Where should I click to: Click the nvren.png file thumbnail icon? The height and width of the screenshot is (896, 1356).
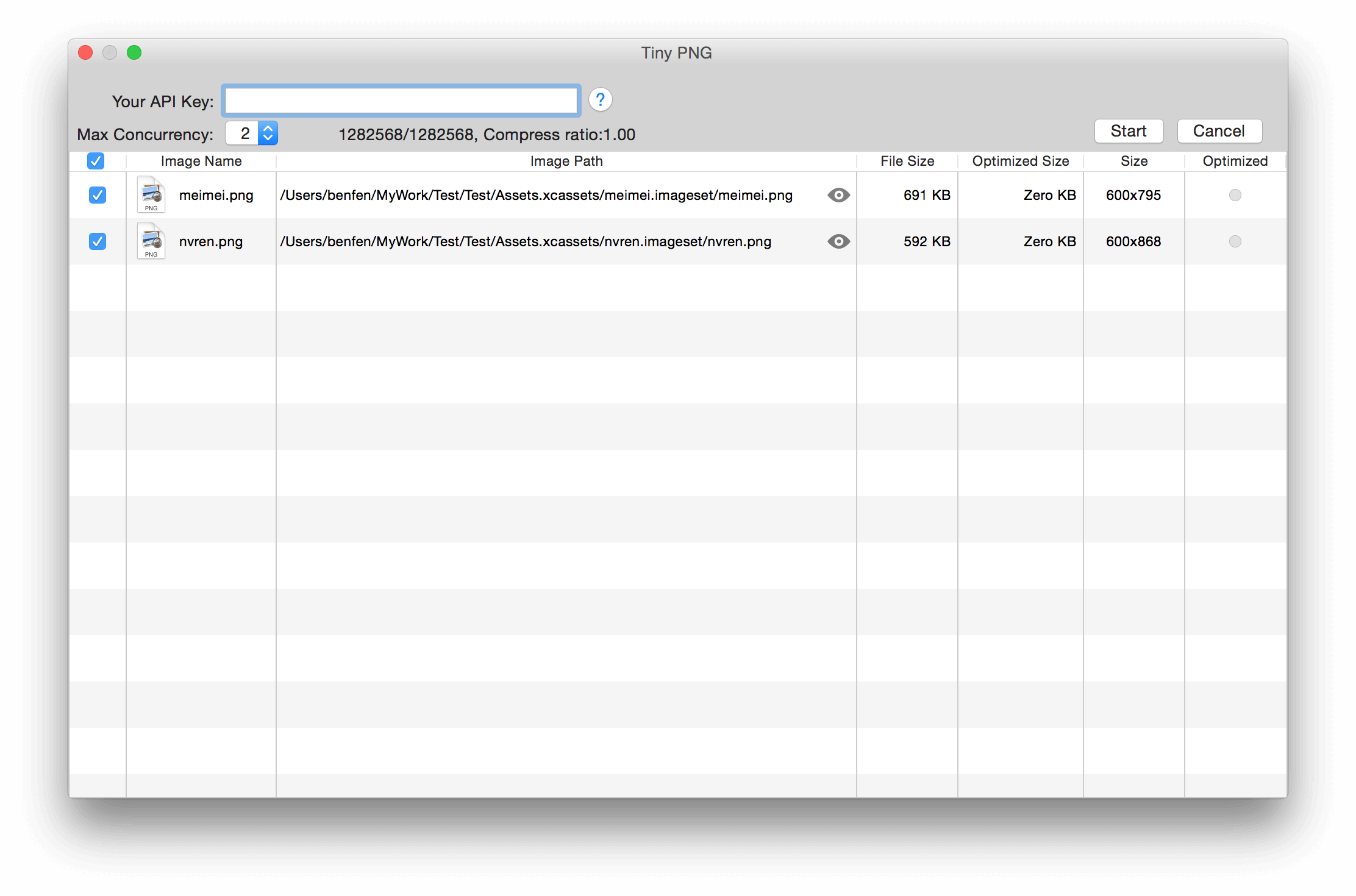coord(151,241)
